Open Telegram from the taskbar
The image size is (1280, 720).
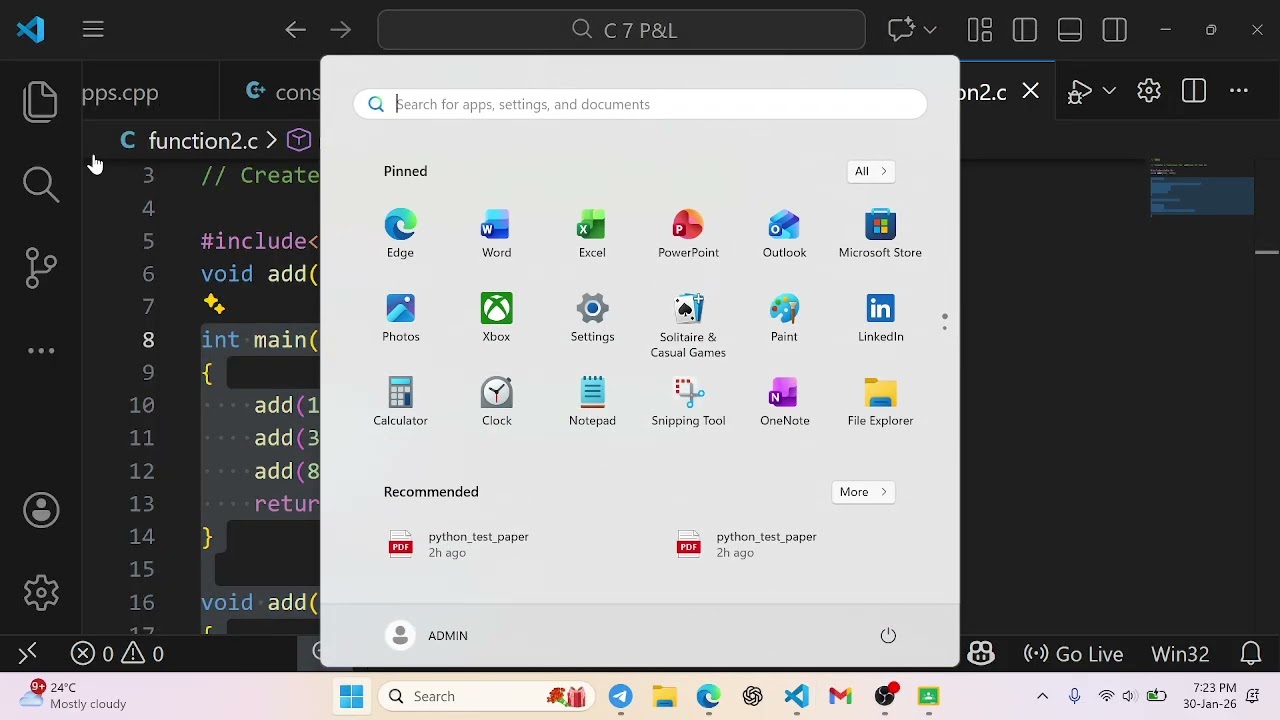(620, 696)
